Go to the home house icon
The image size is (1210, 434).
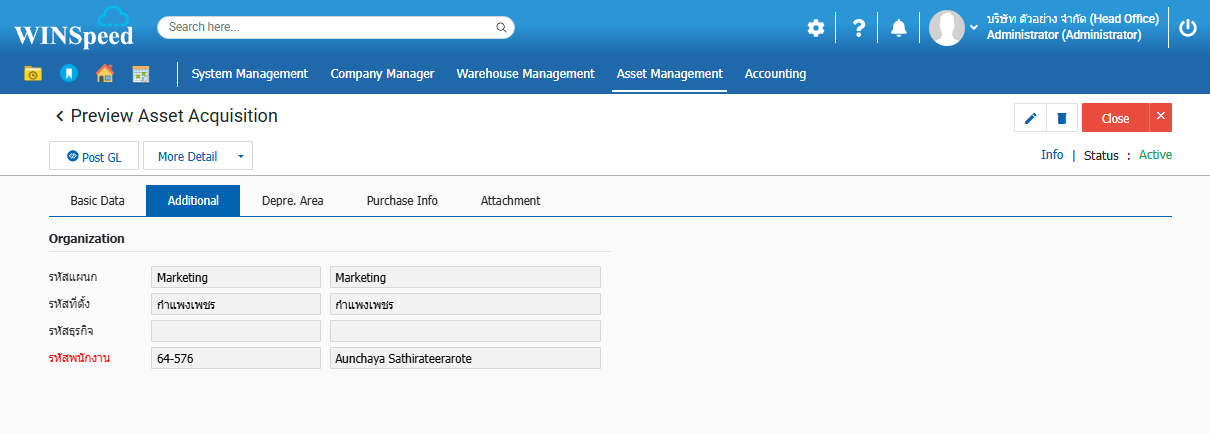click(x=104, y=74)
